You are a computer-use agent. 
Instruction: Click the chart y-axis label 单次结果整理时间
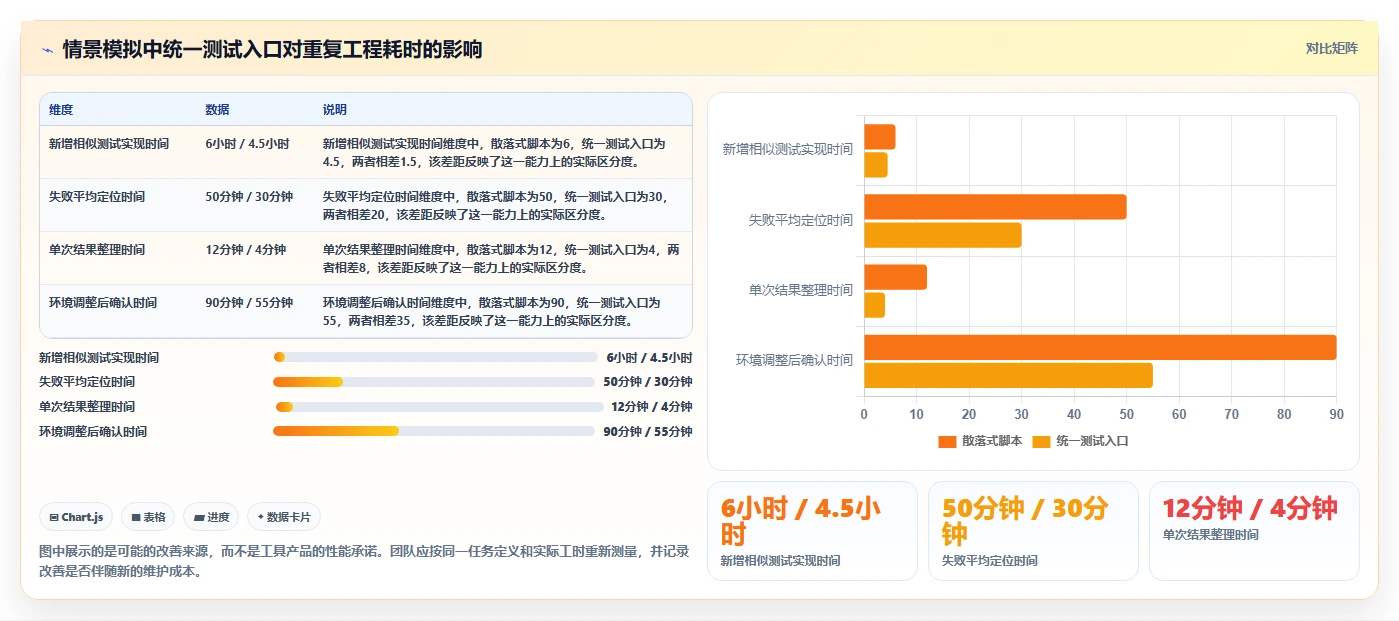click(x=801, y=290)
